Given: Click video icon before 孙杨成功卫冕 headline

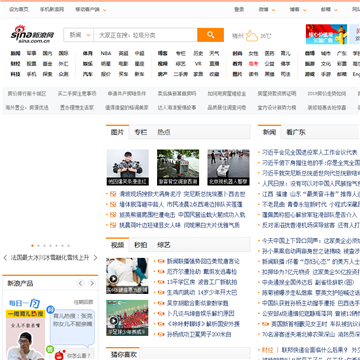Looking at the screenshot, I should 161,335.
